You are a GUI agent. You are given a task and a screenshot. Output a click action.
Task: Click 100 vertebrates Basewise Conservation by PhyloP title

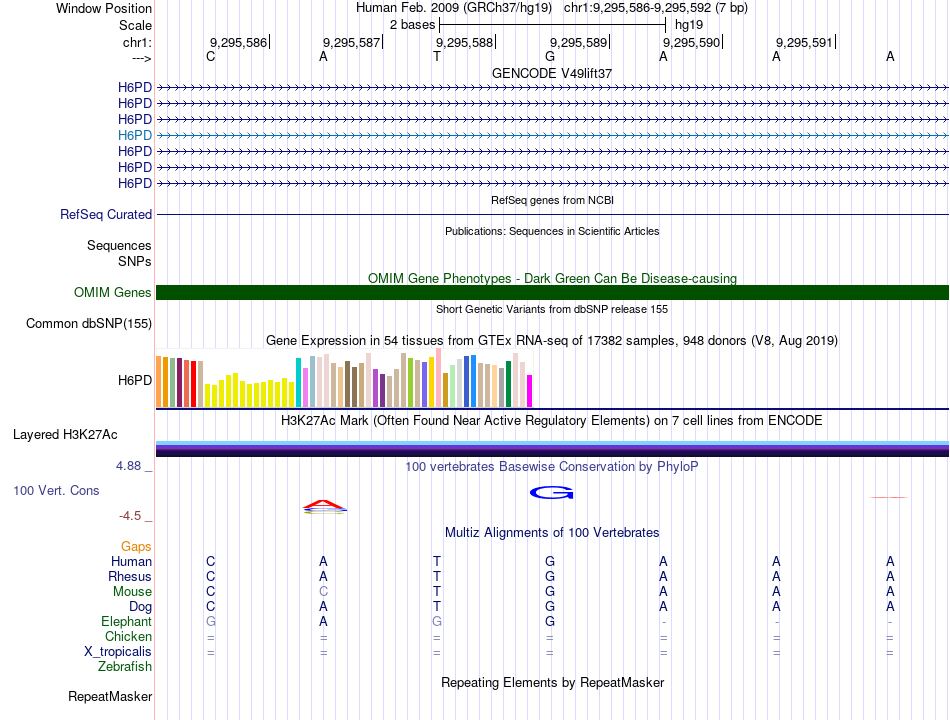pos(552,467)
